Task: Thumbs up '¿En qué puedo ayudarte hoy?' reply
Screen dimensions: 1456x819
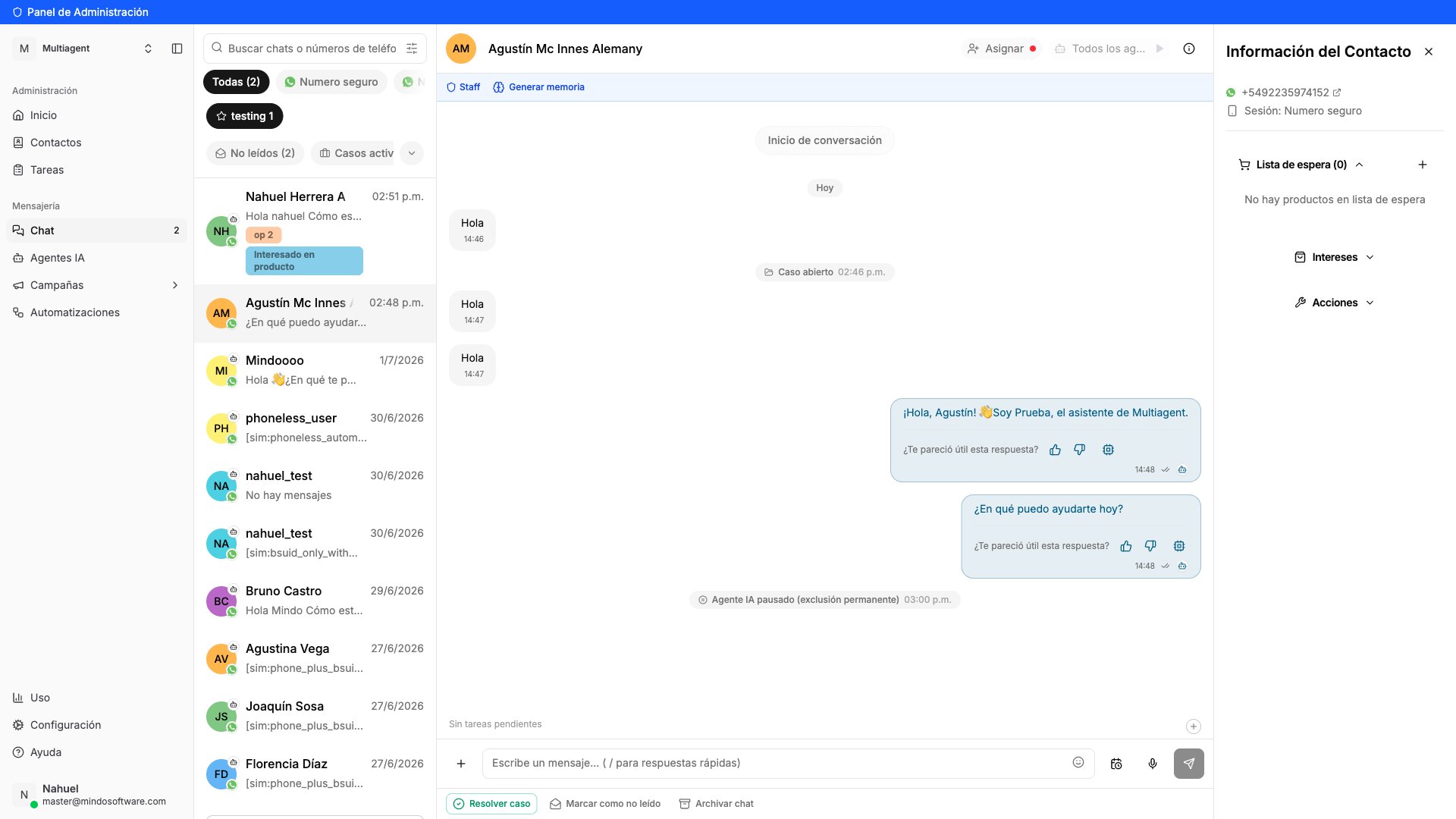Action: pos(1126,546)
